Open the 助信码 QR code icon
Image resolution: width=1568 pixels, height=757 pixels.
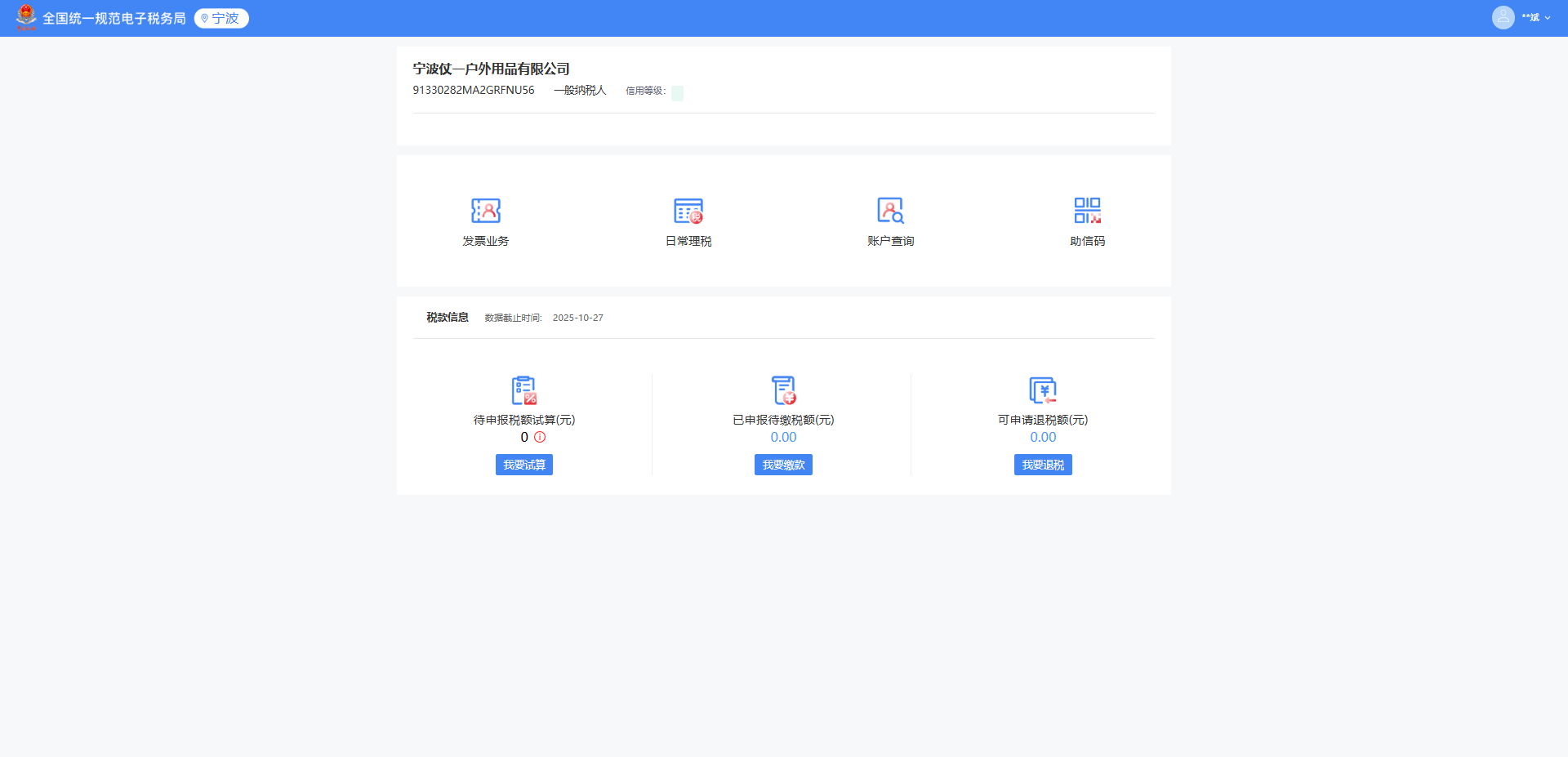(x=1087, y=211)
